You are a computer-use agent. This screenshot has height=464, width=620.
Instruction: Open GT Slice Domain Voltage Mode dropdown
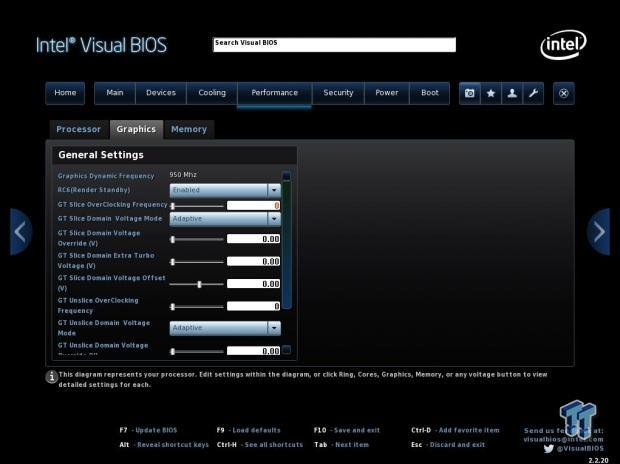[225, 219]
